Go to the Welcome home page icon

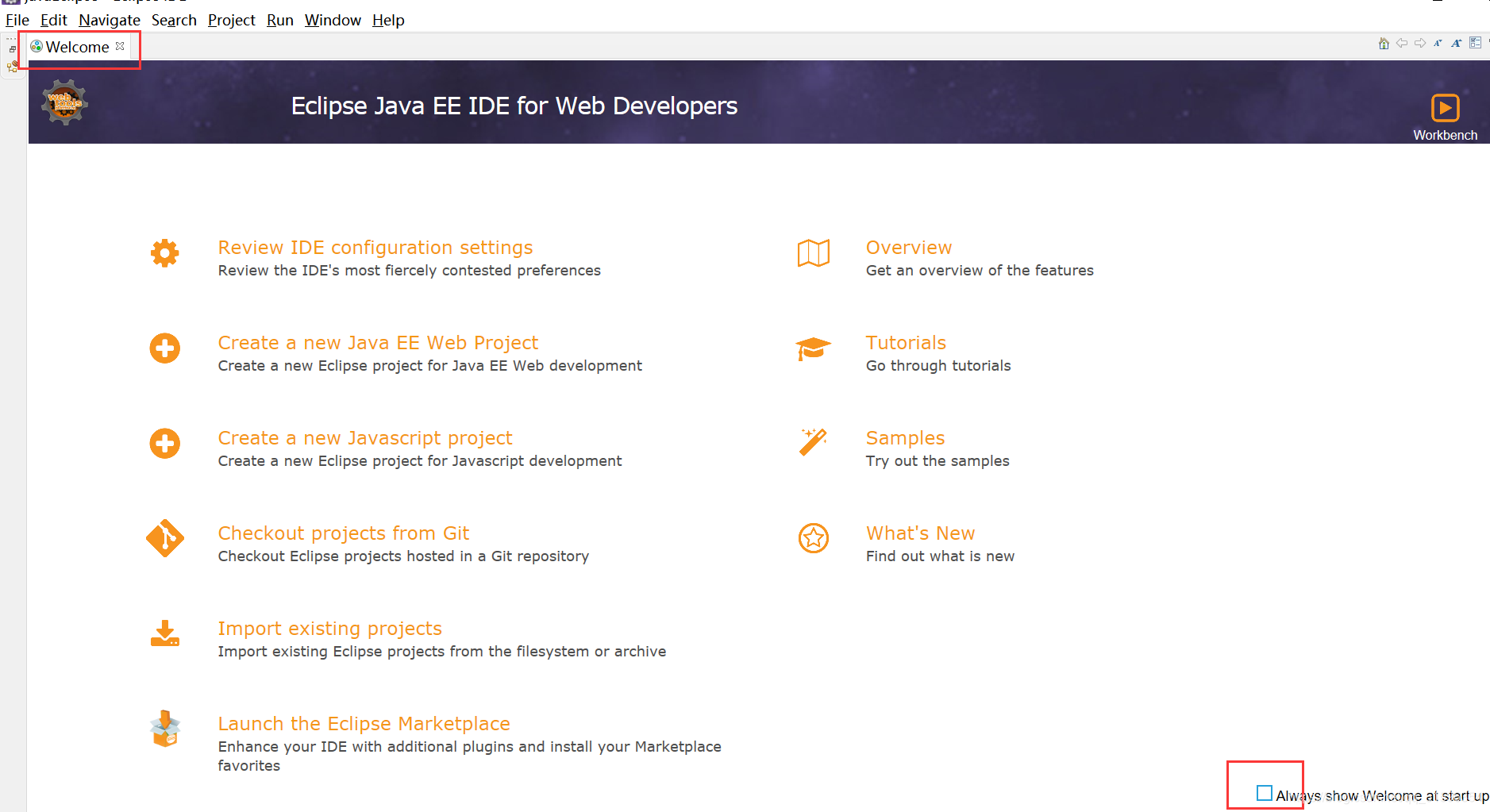point(1384,44)
